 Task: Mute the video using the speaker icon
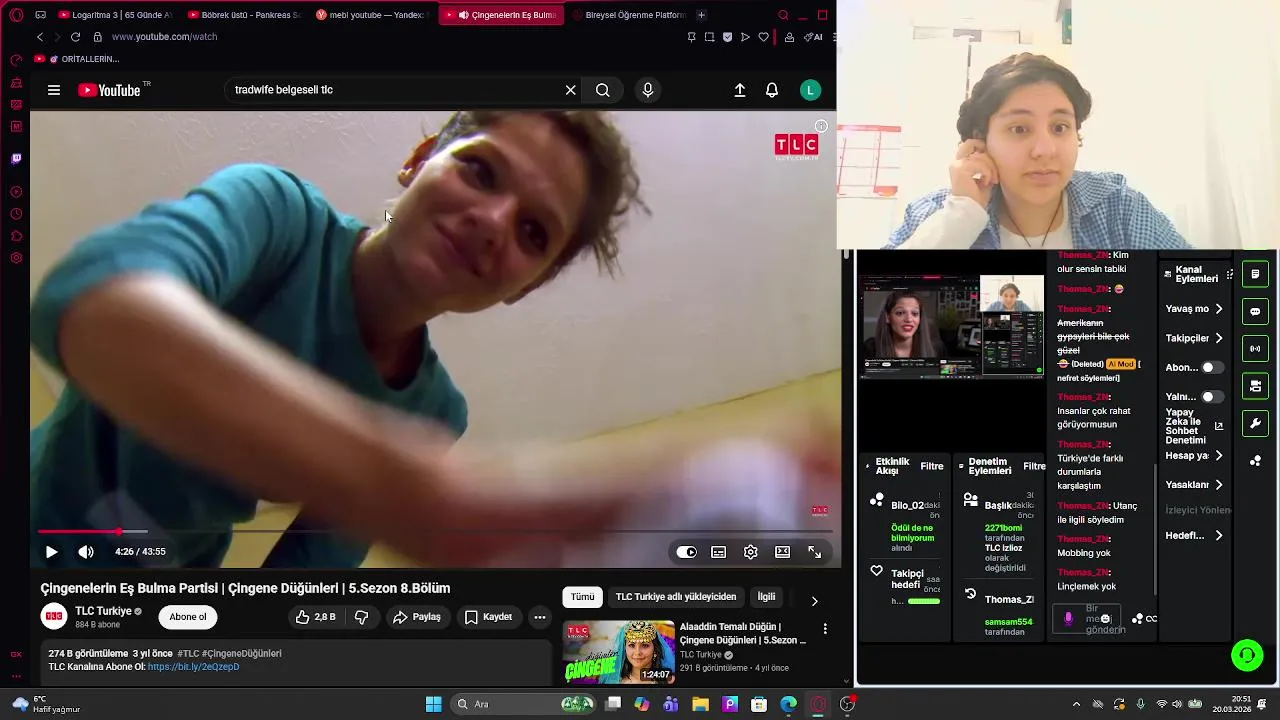point(86,552)
